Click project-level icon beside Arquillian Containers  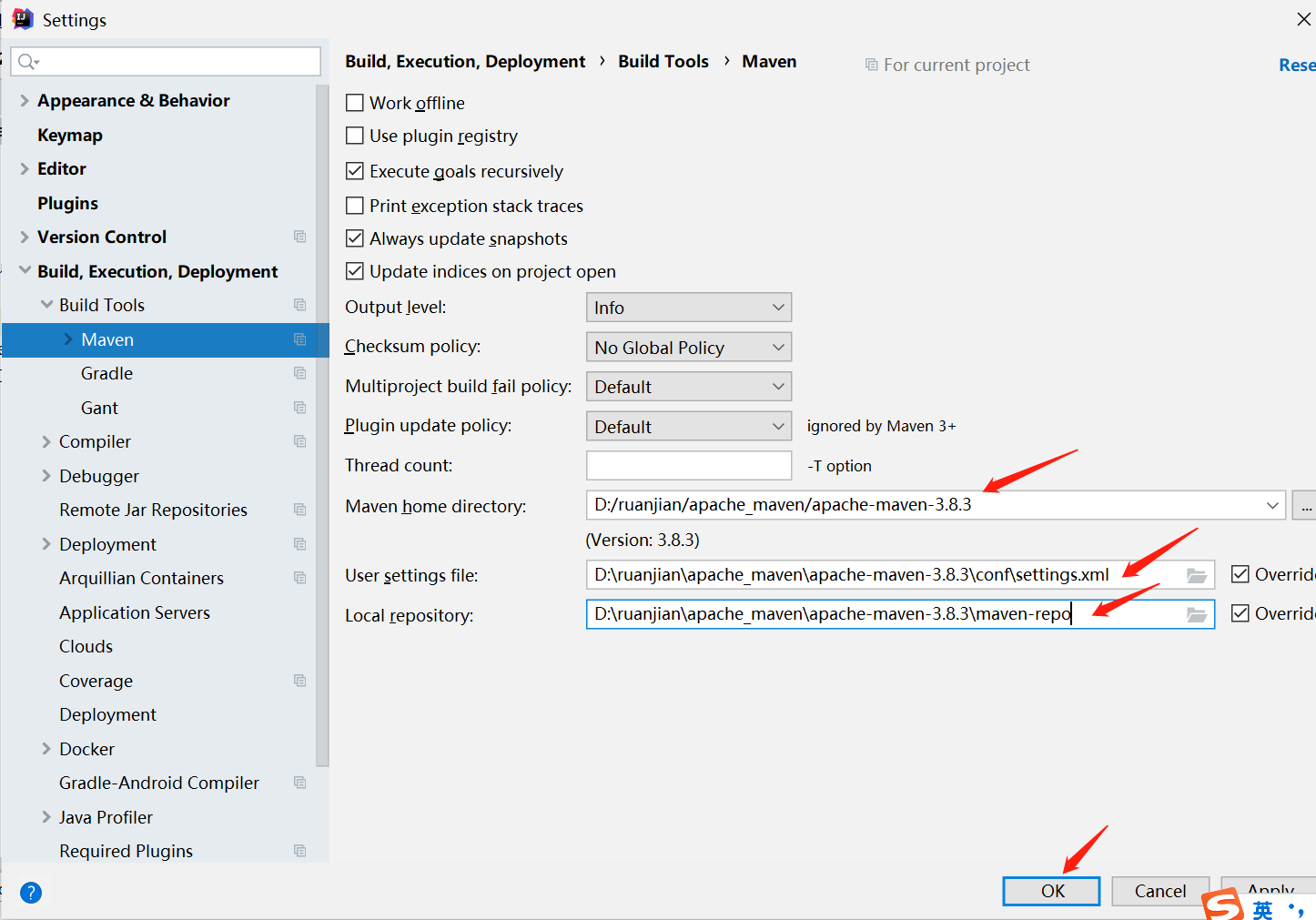(299, 578)
